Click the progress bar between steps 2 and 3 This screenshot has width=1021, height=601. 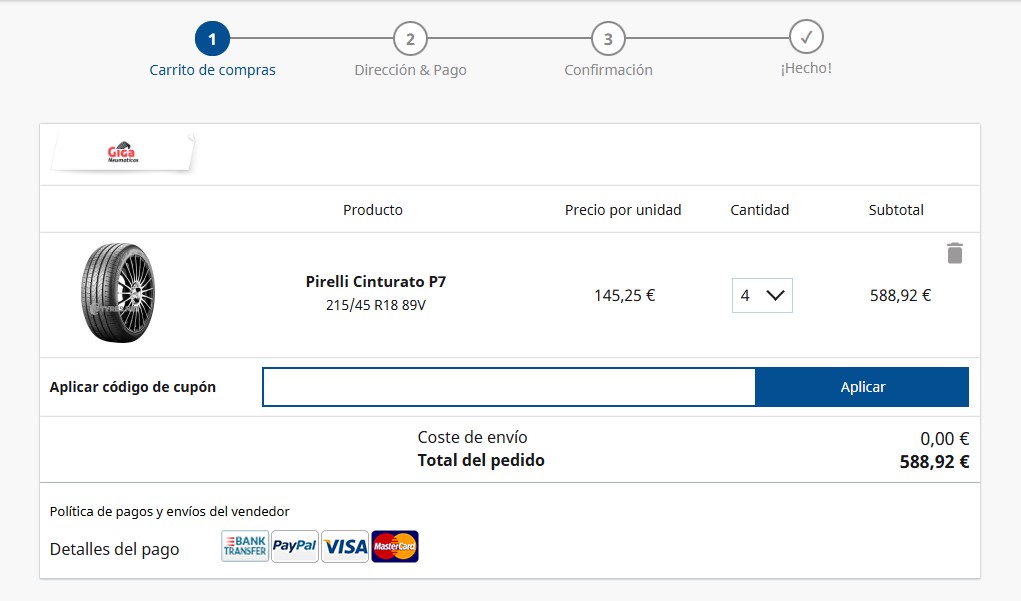pyautogui.click(x=509, y=39)
